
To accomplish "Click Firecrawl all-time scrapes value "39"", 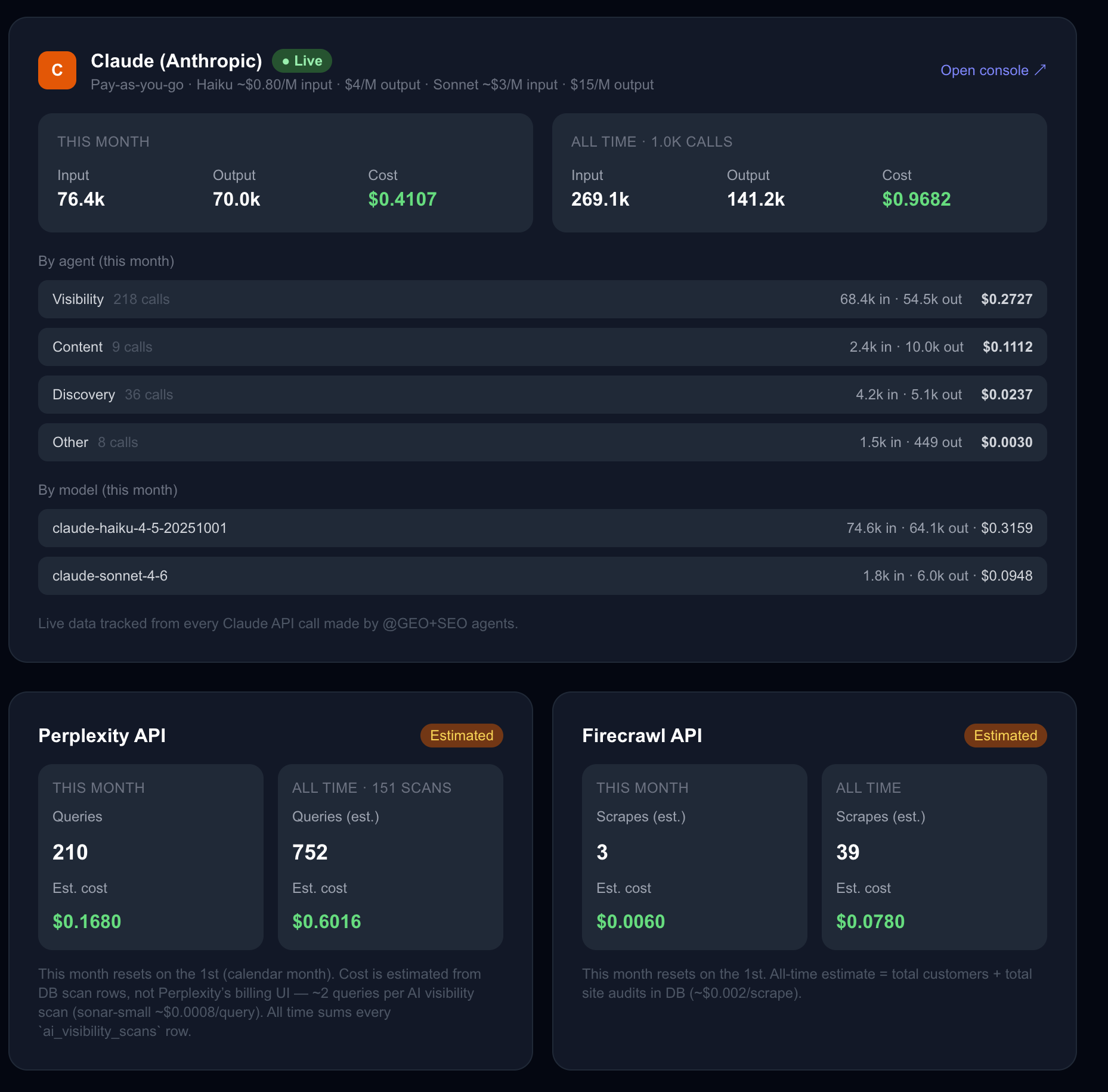I will pyautogui.click(x=848, y=852).
